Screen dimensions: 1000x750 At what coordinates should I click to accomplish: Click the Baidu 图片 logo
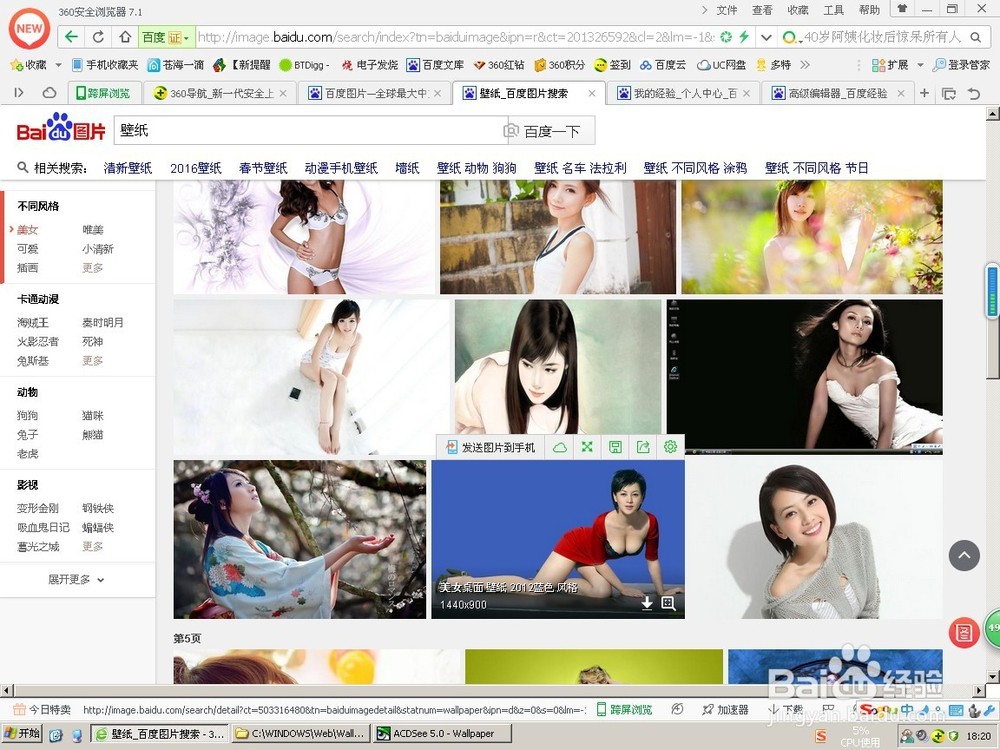pos(61,128)
